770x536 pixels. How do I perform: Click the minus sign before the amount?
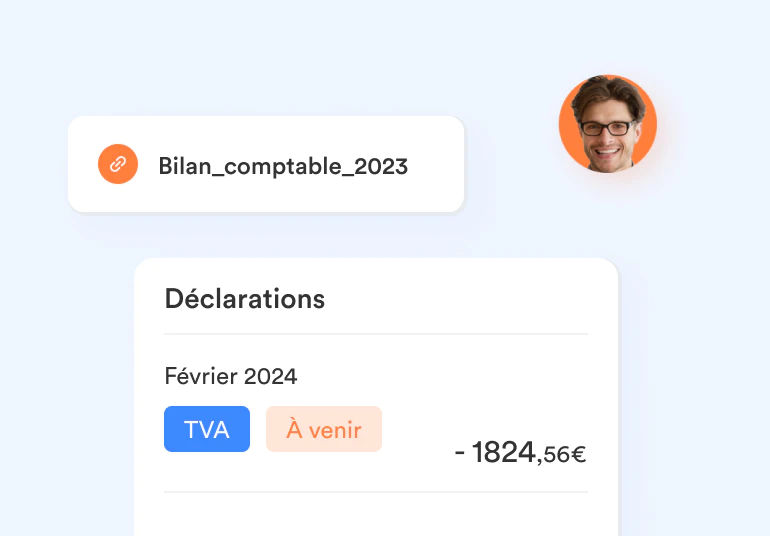(x=460, y=453)
